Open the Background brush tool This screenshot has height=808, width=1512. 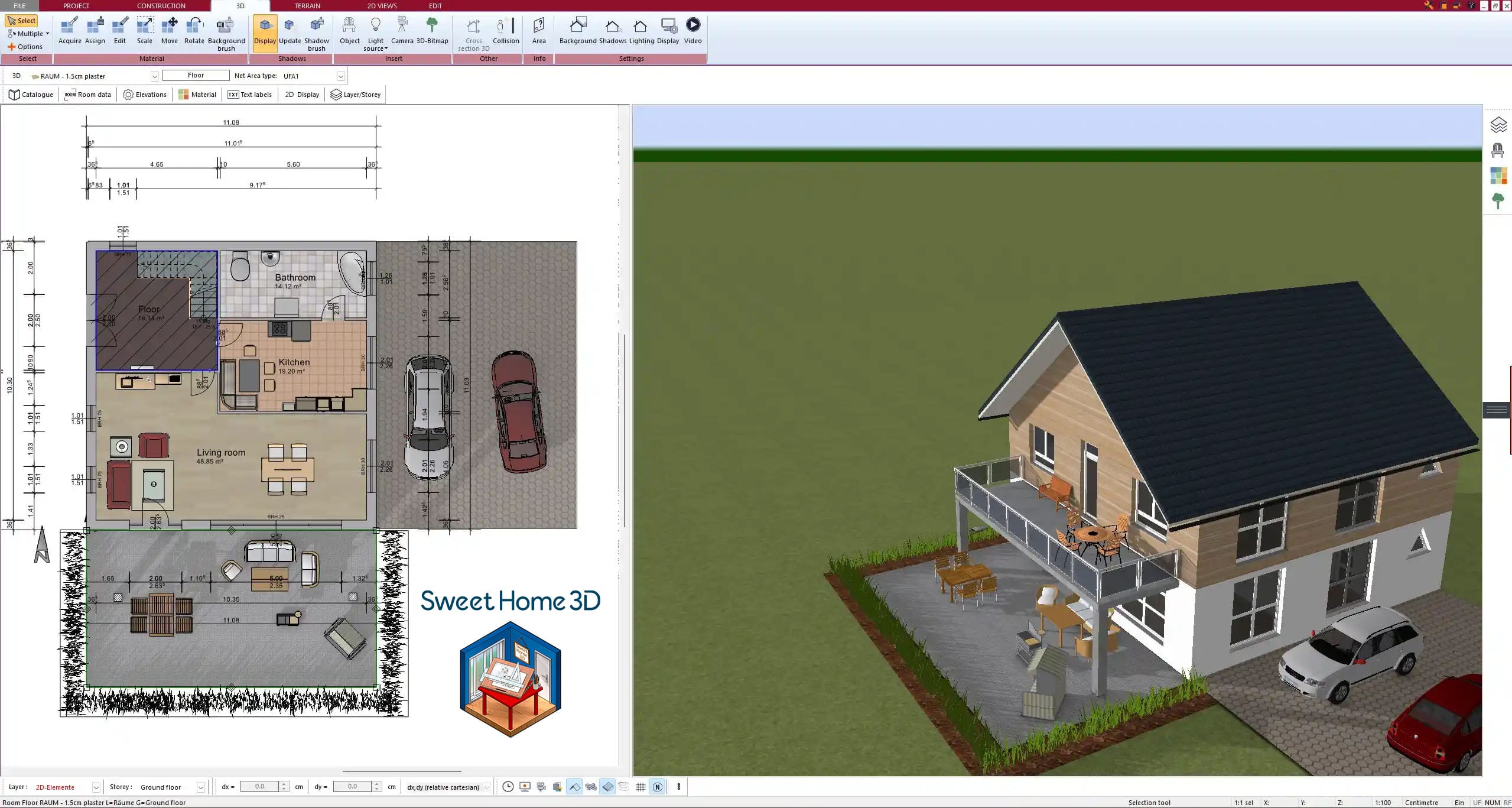225,33
